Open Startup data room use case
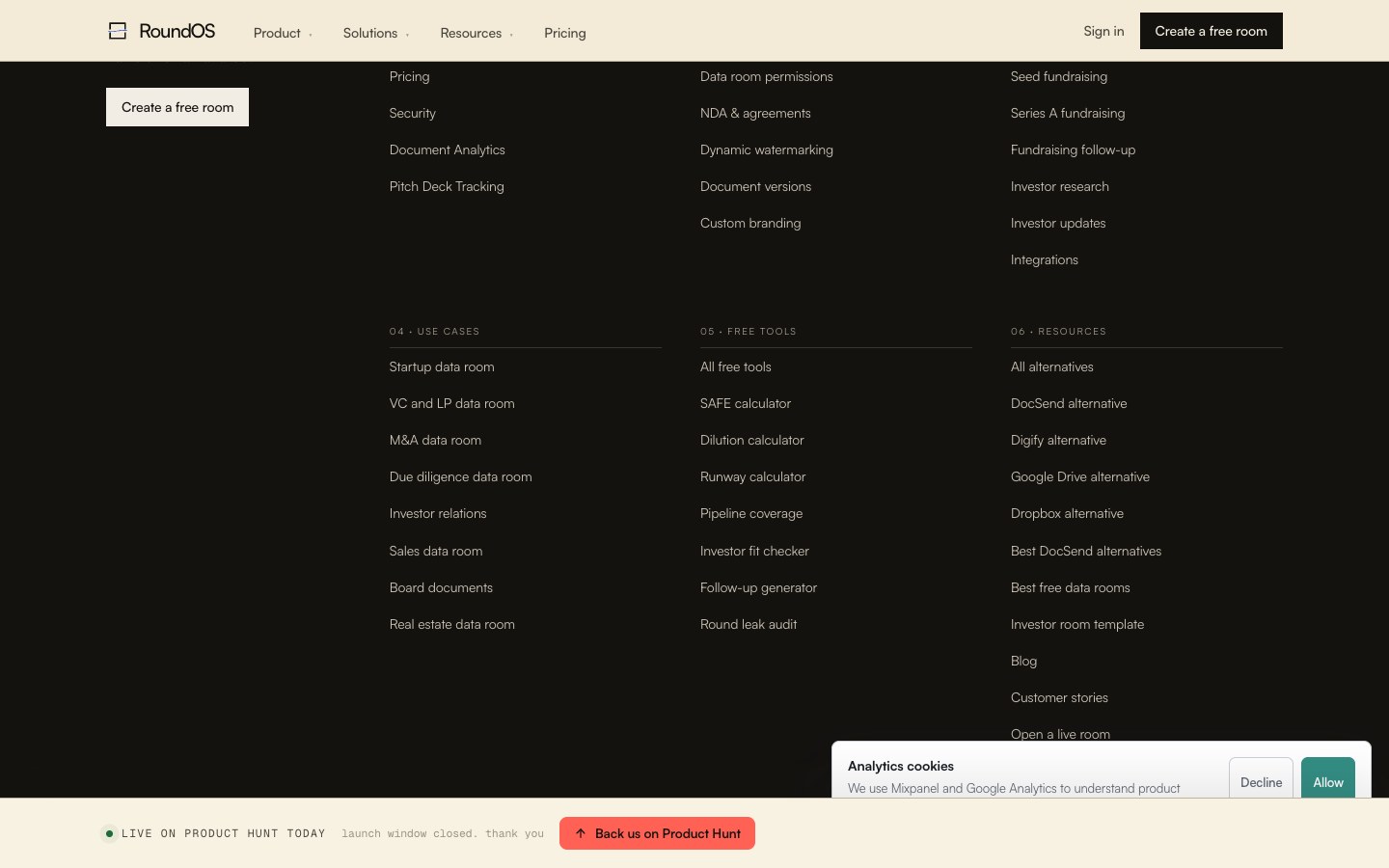Screen dimensions: 1389x868 [x=442, y=366]
